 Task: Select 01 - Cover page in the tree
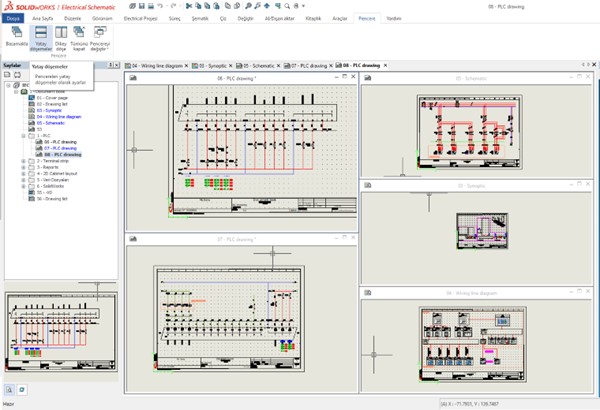51,98
